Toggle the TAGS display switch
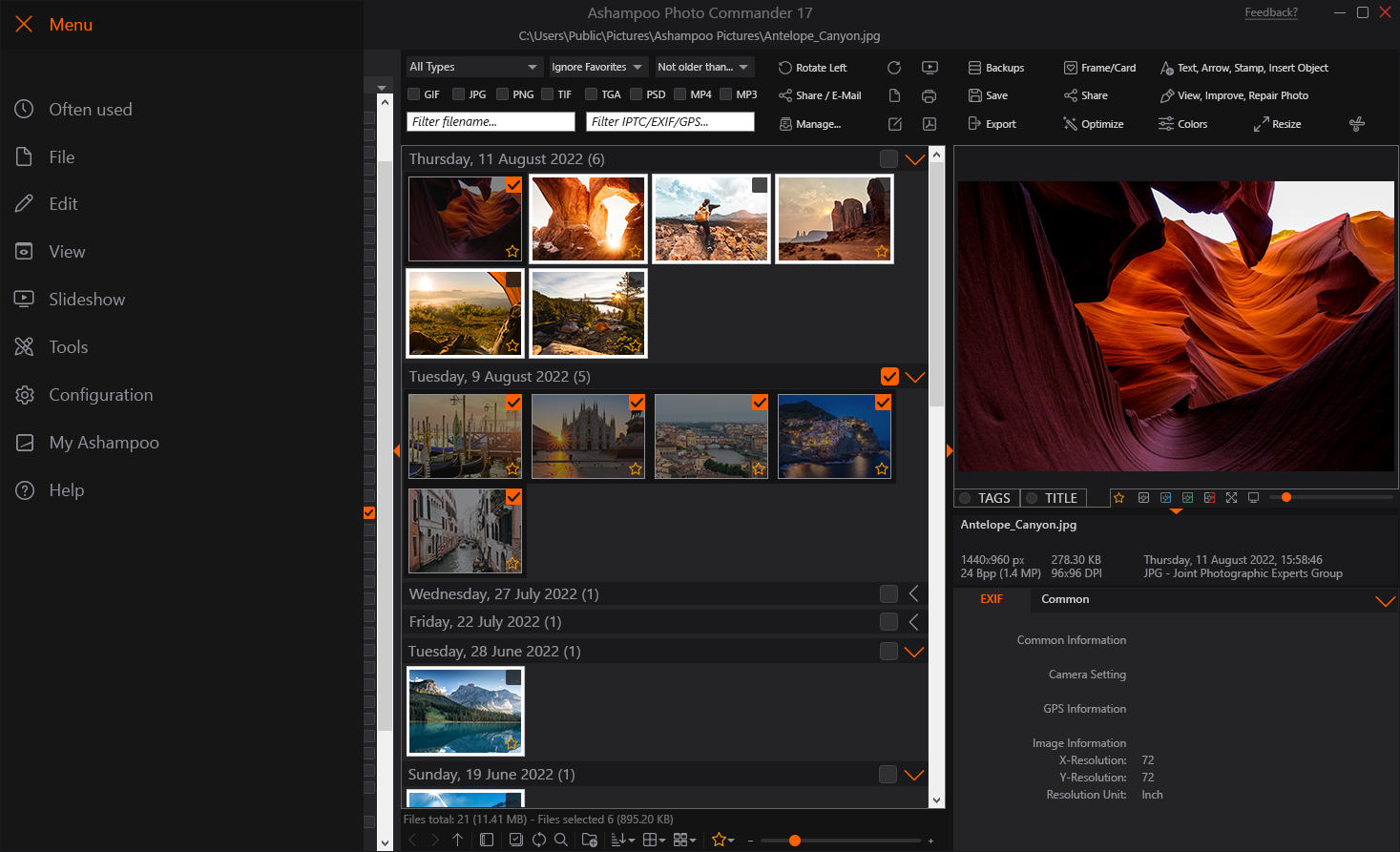The image size is (1400, 852). pos(966,497)
